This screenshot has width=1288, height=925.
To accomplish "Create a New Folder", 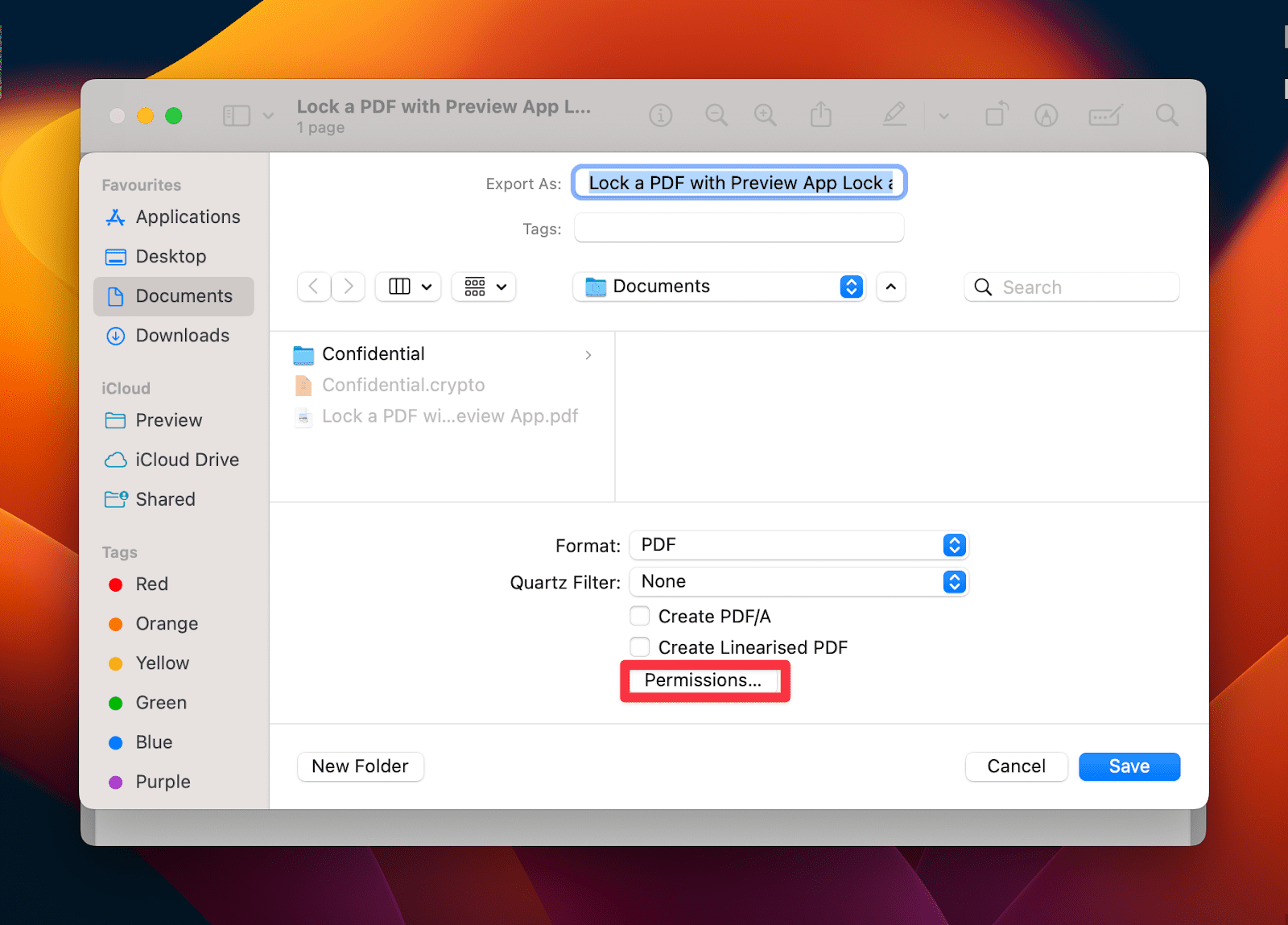I will pyautogui.click(x=360, y=766).
